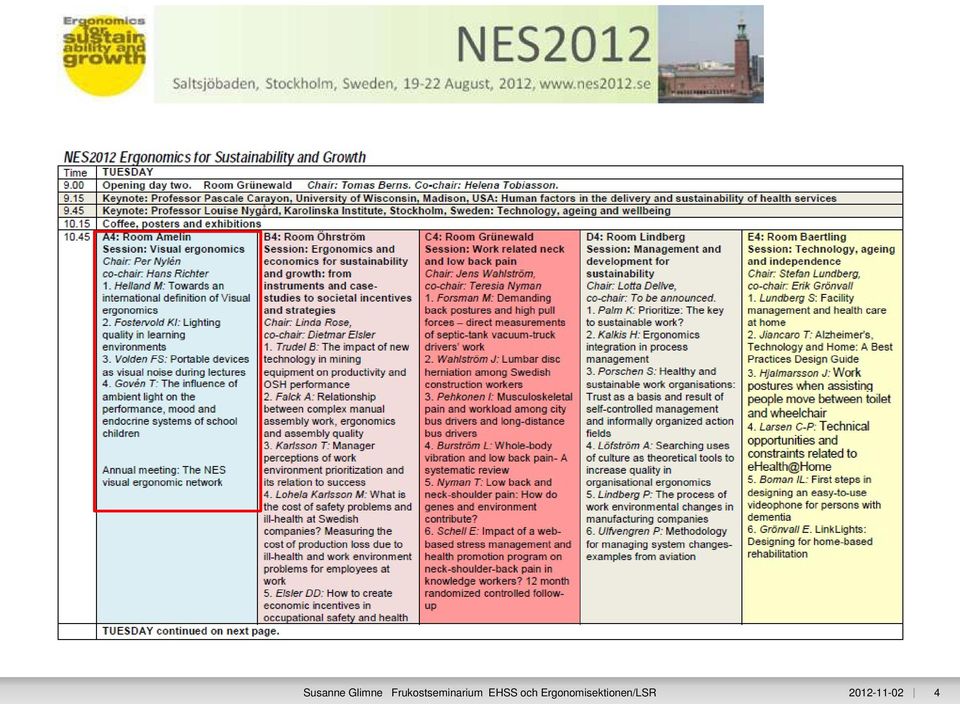
Task: Click the 'A4: Room Amelin' heading
Action: (x=147, y=237)
